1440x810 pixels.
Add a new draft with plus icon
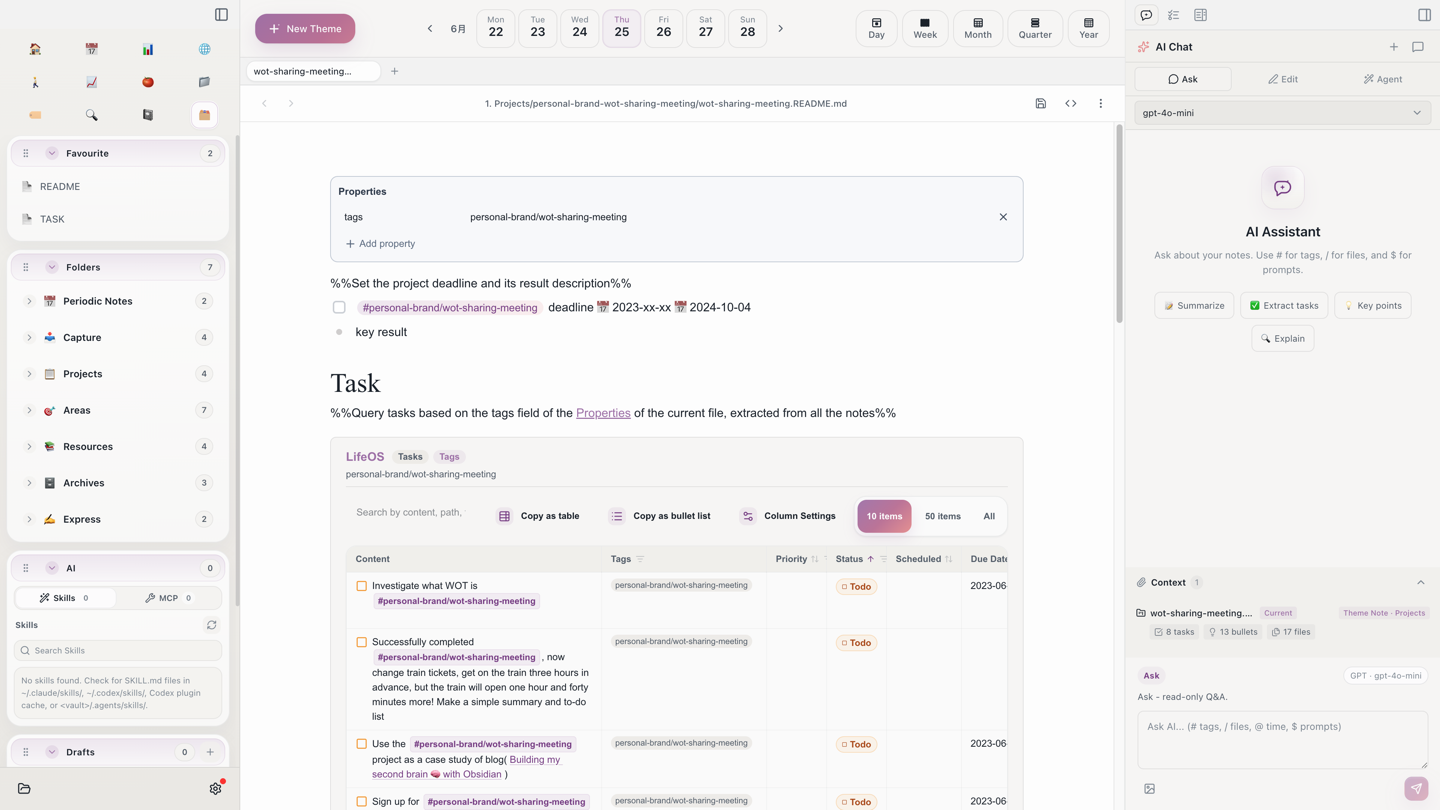click(x=210, y=752)
